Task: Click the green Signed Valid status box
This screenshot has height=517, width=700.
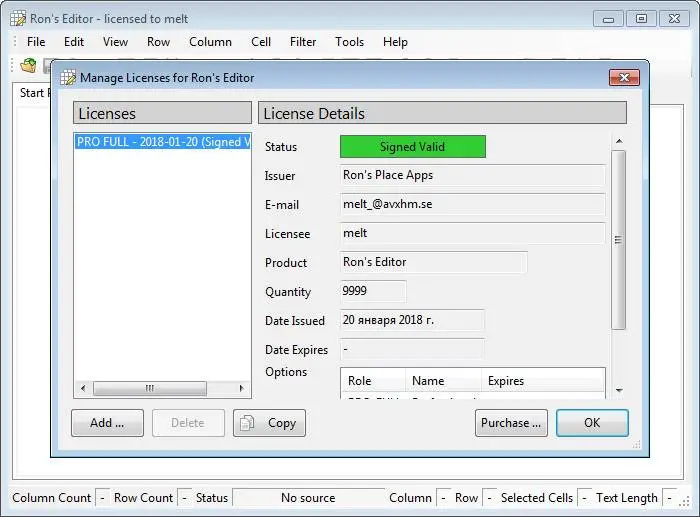Action: pyautogui.click(x=412, y=147)
